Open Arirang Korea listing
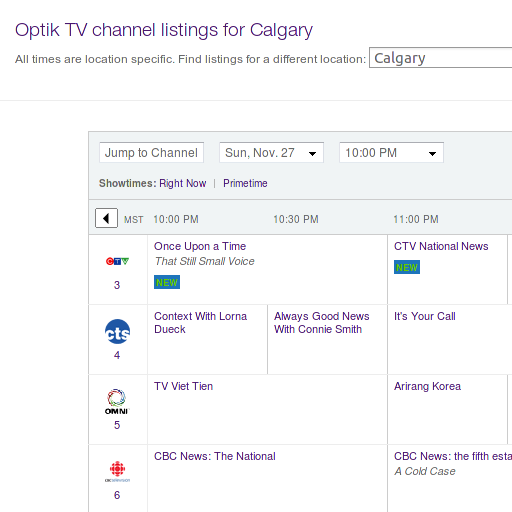Image resolution: width=512 pixels, height=512 pixels. pos(427,386)
